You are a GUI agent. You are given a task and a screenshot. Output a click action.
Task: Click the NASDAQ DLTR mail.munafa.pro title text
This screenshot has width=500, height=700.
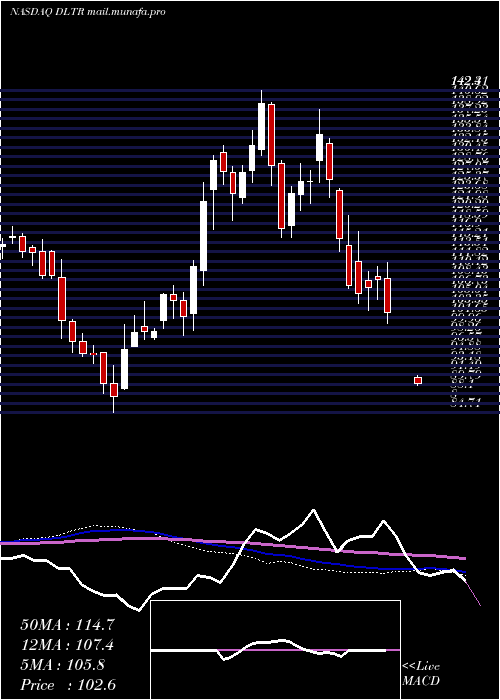(x=88, y=12)
